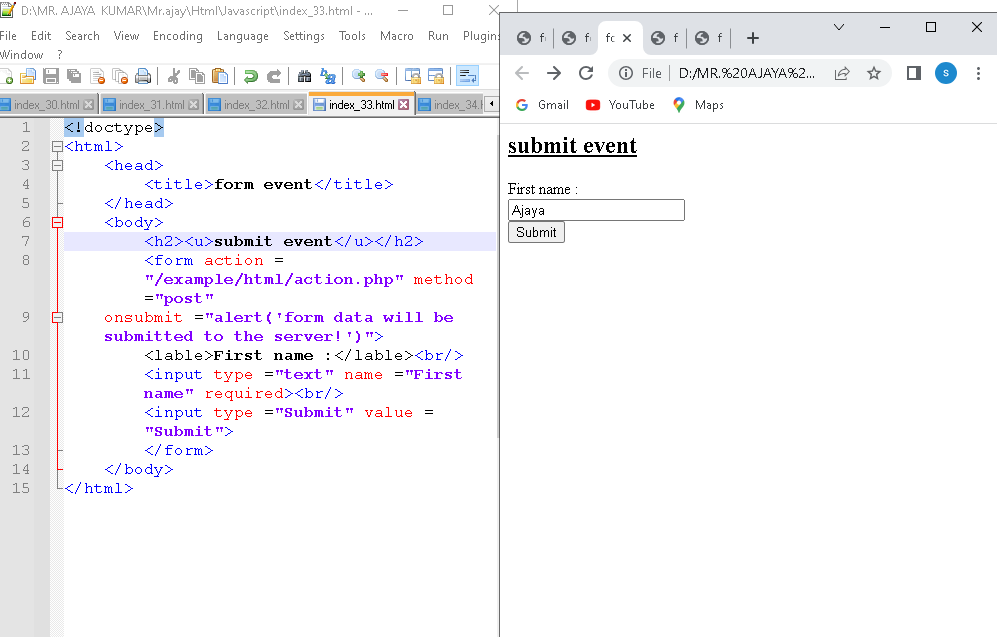Open the YouTube bookmark
Screen dimensions: 997x637
click(x=621, y=105)
